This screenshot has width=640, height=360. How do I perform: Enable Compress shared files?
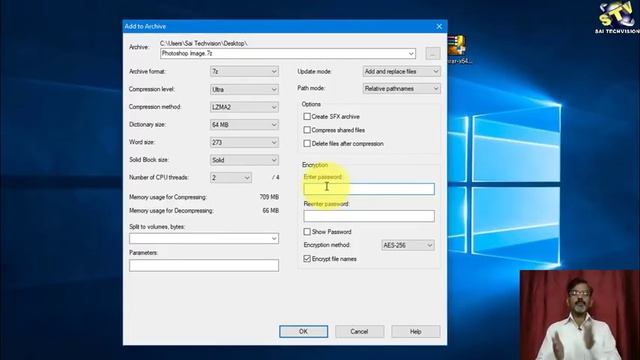(307, 130)
